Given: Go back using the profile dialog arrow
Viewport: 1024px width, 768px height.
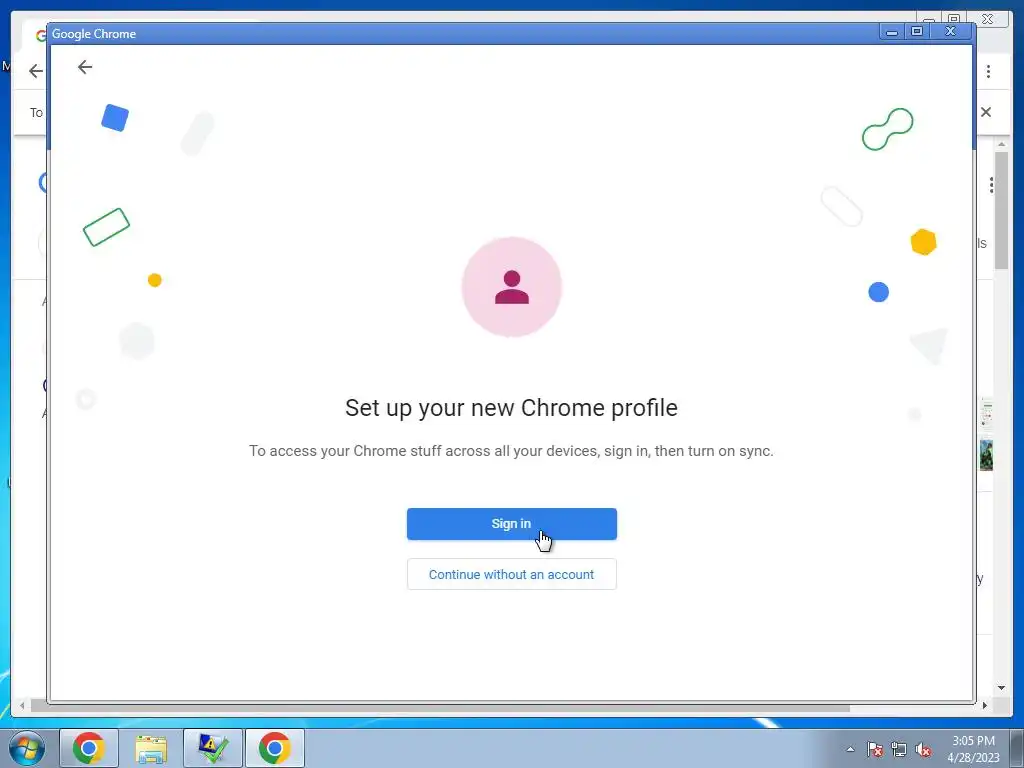Looking at the screenshot, I should pos(85,67).
